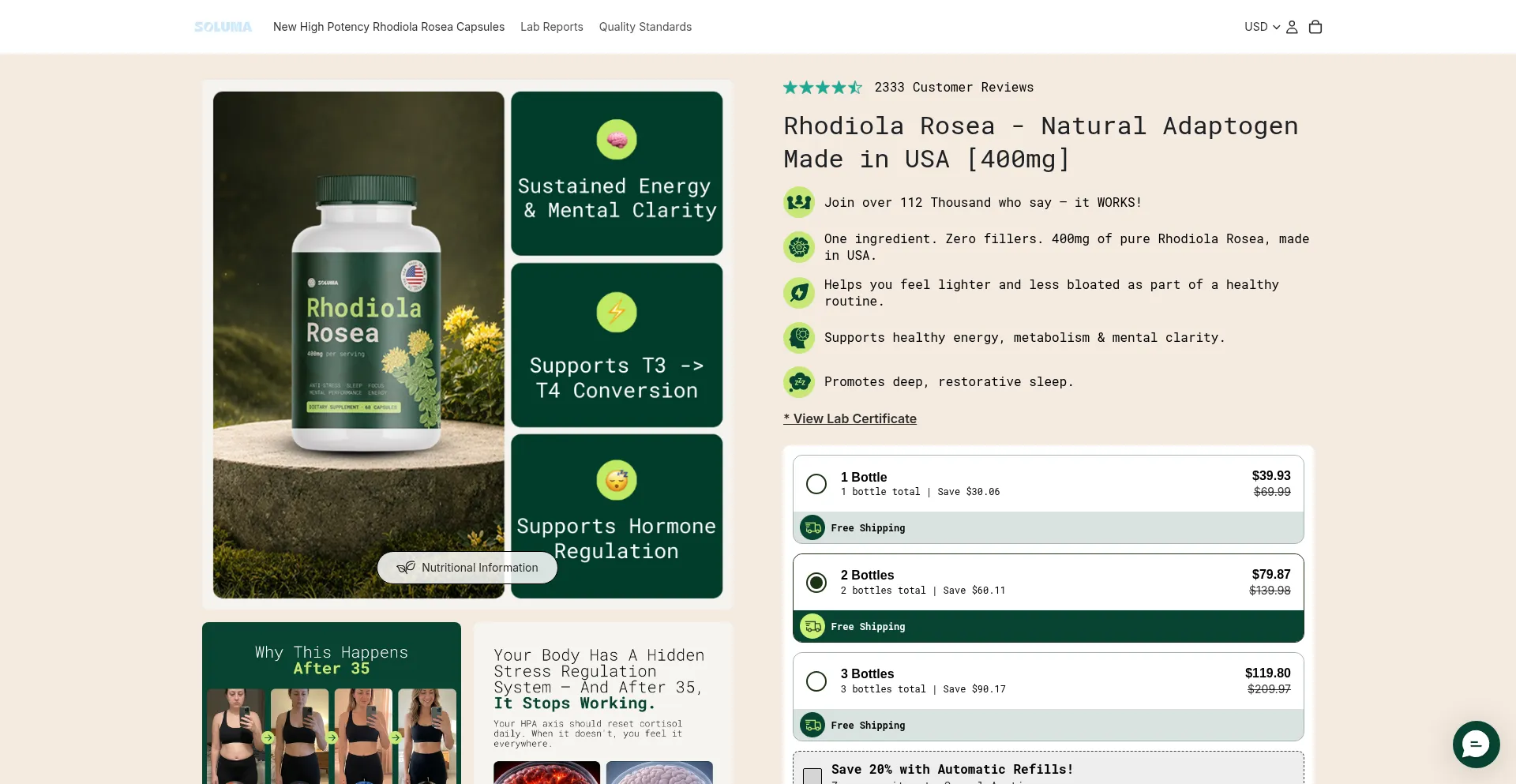This screenshot has width=1516, height=784.
Task: Click the Sustained Energy & Mental Clarity tile
Action: (617, 174)
